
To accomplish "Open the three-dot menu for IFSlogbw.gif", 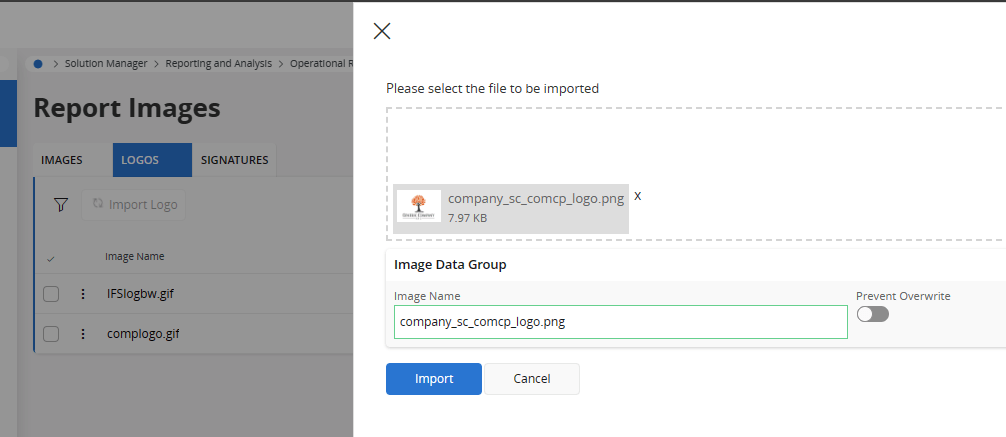I will (83, 294).
